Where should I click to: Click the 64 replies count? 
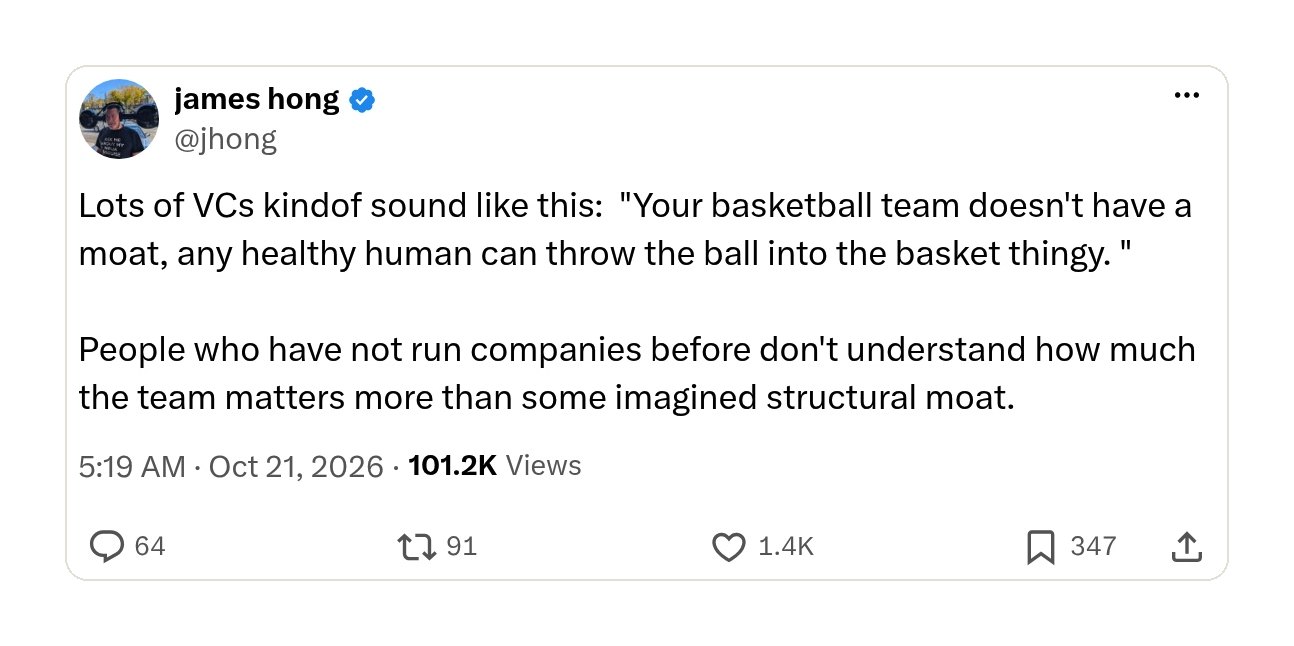[149, 546]
